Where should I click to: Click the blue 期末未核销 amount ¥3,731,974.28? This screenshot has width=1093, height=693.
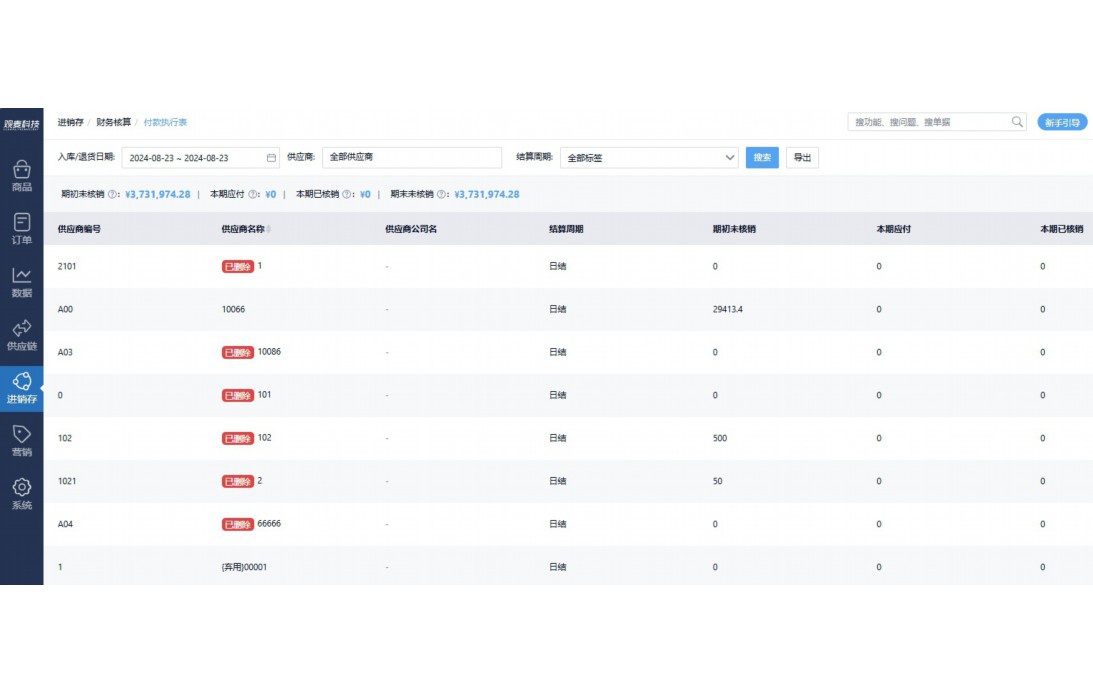(x=486, y=194)
